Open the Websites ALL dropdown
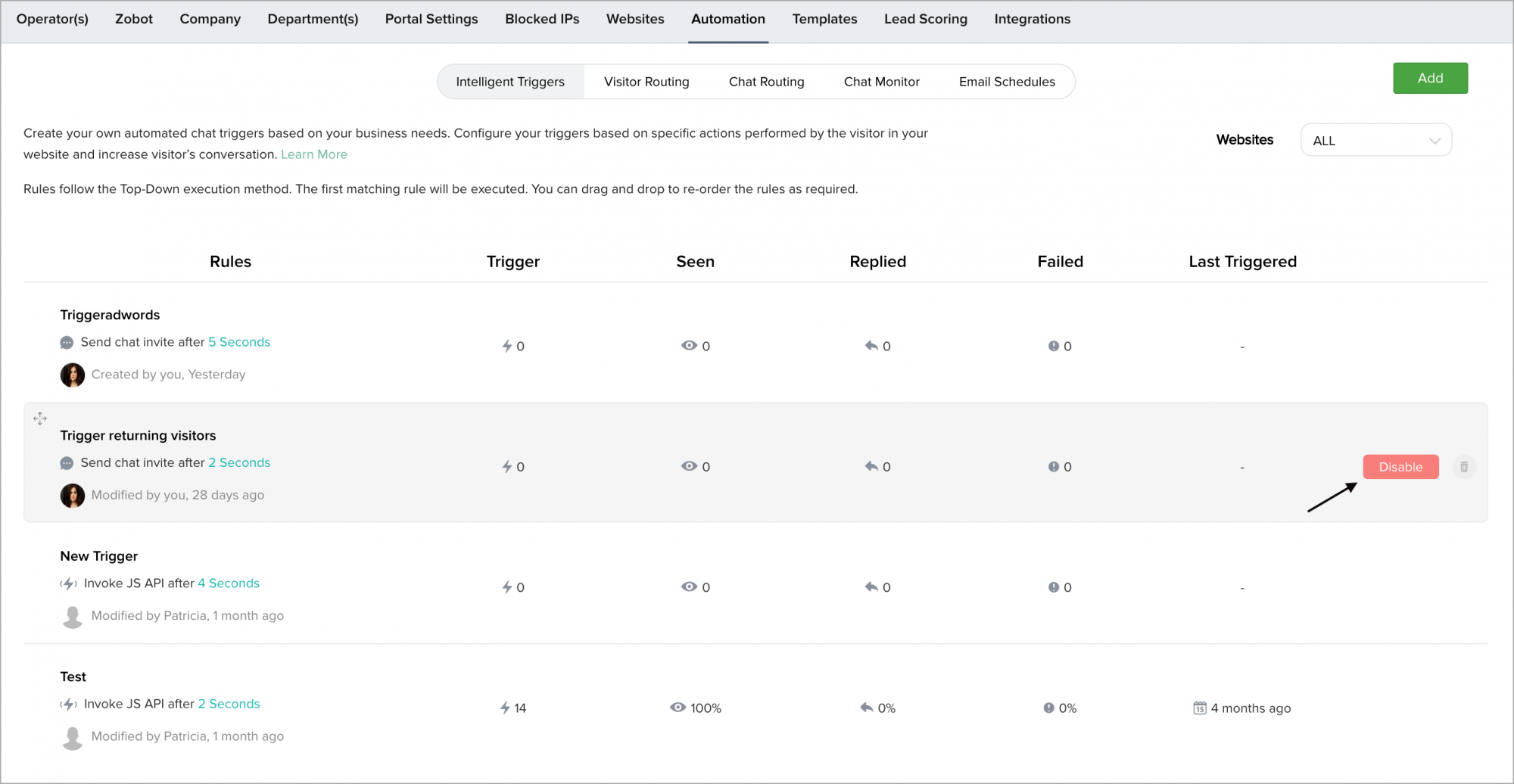 pos(1375,141)
